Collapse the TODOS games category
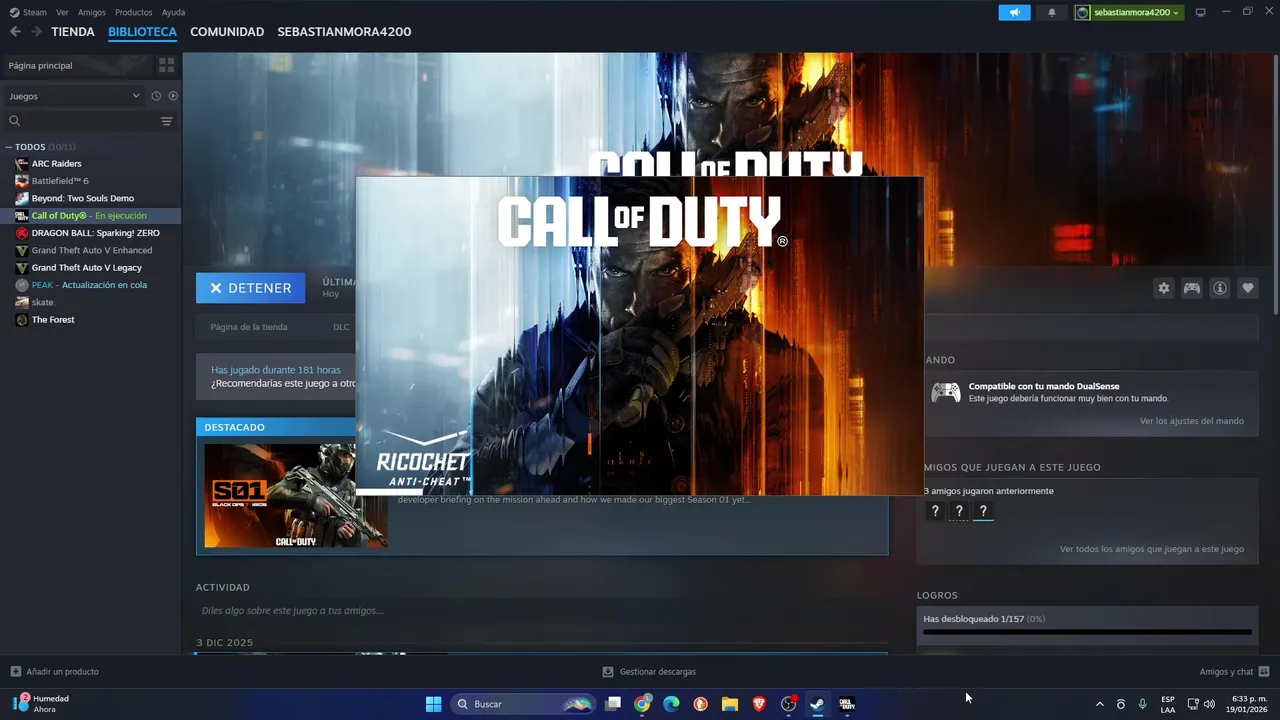 click(x=9, y=147)
